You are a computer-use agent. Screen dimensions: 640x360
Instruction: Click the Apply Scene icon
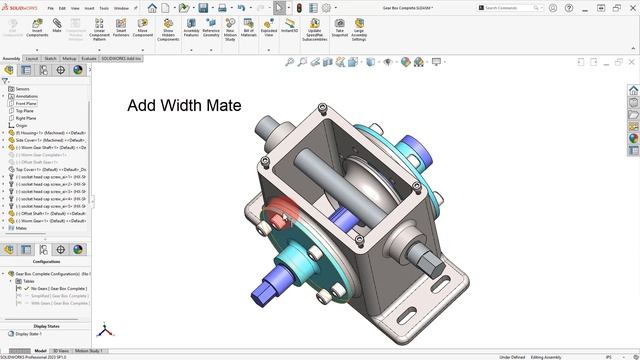(x=418, y=62)
